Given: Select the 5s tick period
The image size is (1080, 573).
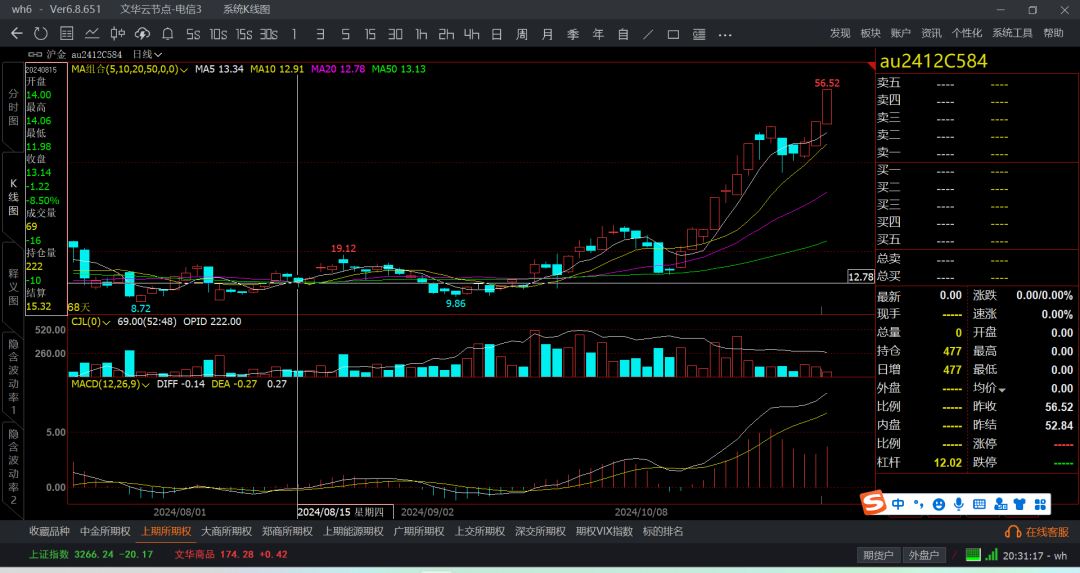Looking at the screenshot, I should (x=193, y=34).
